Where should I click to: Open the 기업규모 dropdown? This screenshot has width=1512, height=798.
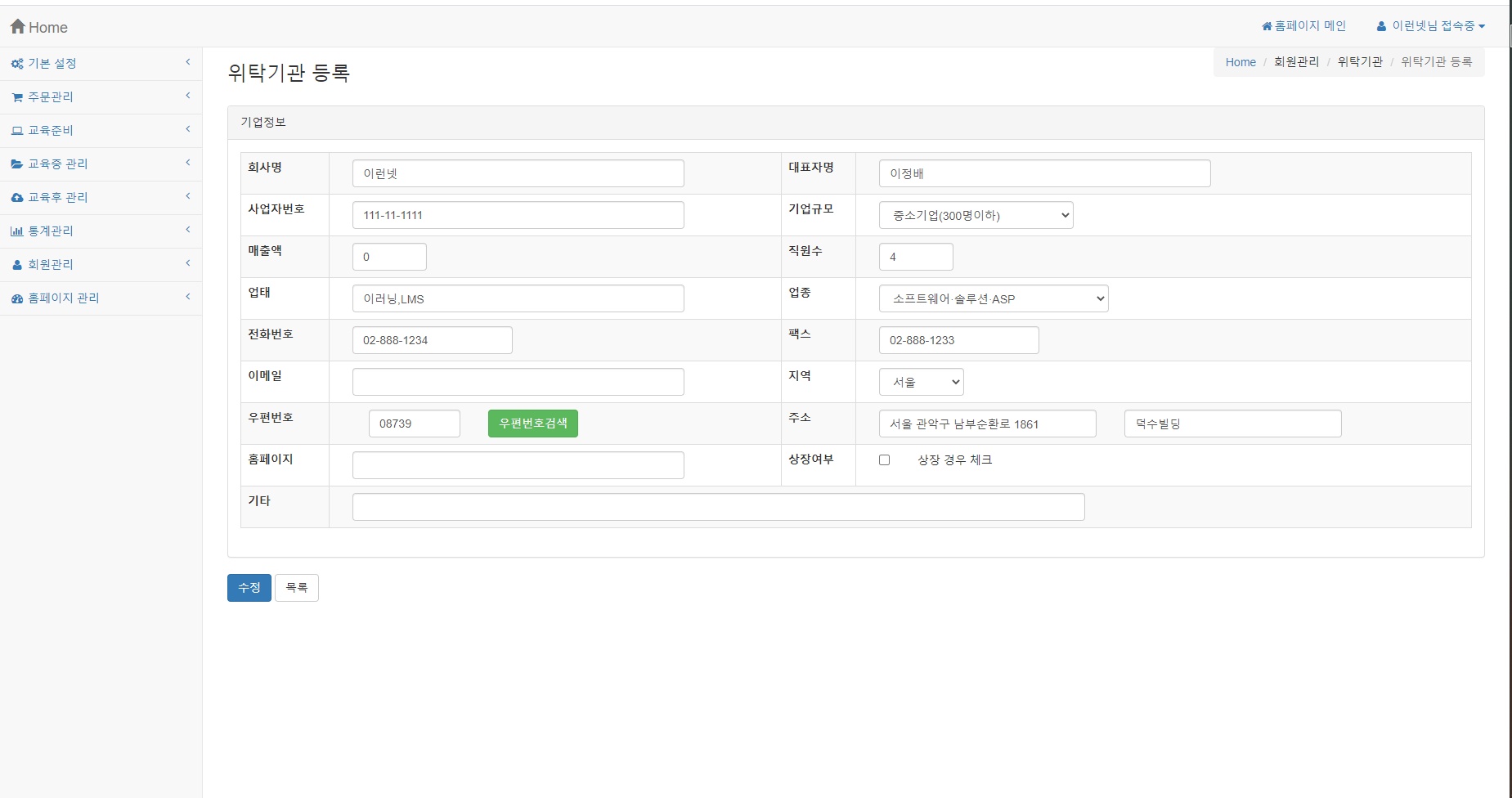pyautogui.click(x=976, y=215)
